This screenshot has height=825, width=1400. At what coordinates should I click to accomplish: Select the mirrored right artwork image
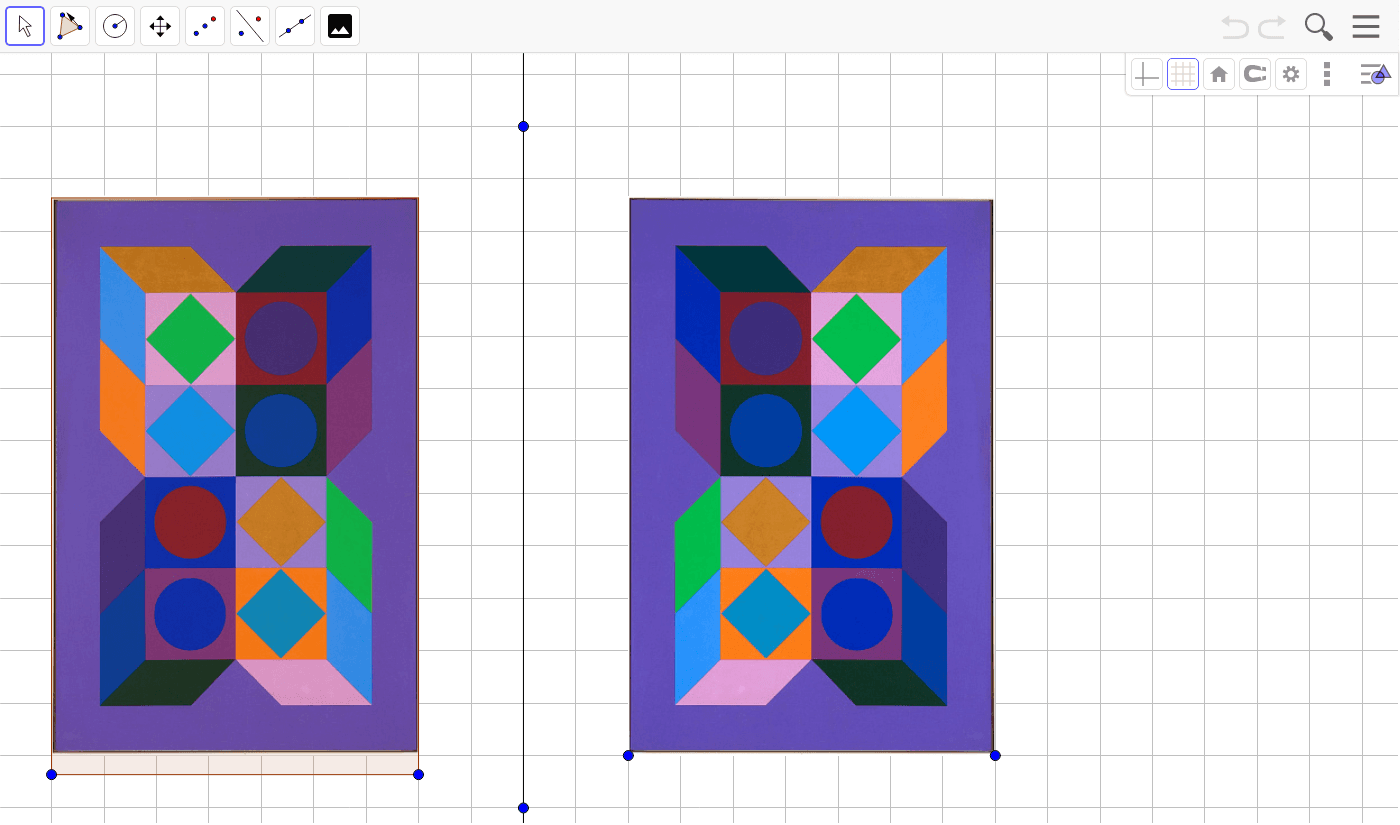point(811,475)
